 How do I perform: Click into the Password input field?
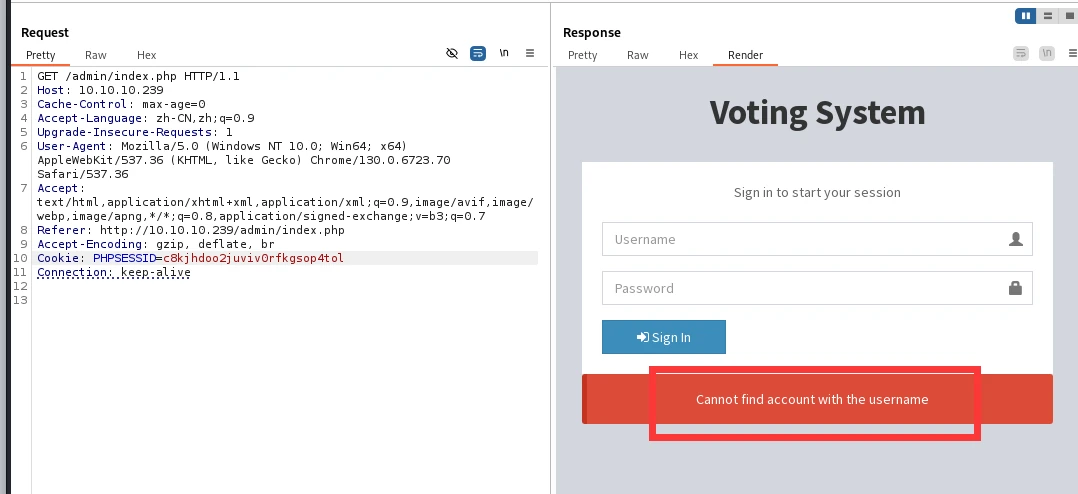tap(817, 288)
